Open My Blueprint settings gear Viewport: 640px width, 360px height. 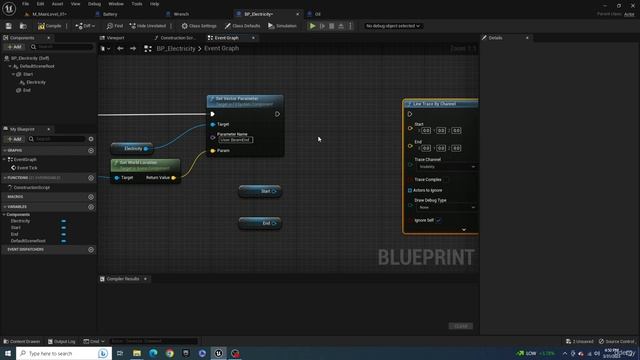[91, 139]
